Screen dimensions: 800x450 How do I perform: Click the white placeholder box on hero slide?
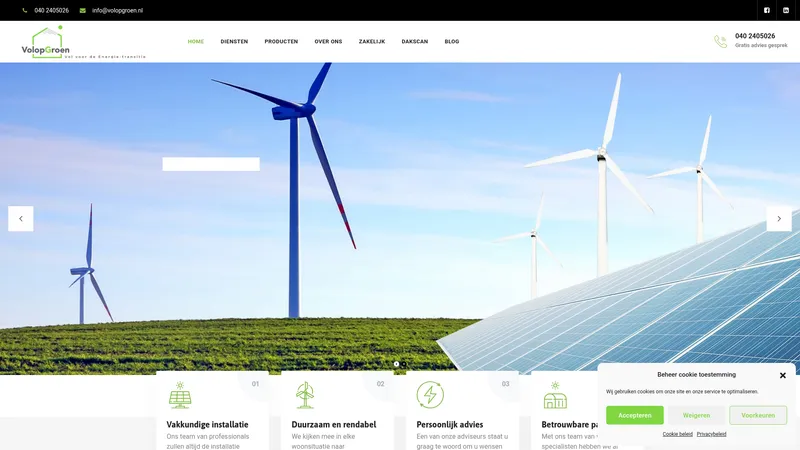(x=211, y=164)
